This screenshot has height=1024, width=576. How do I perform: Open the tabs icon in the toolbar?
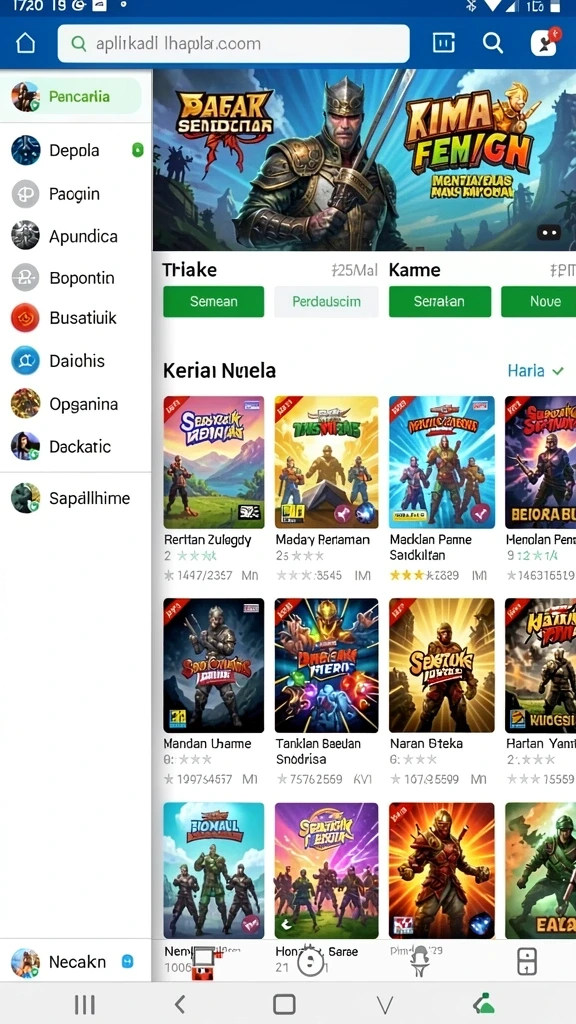click(443, 44)
